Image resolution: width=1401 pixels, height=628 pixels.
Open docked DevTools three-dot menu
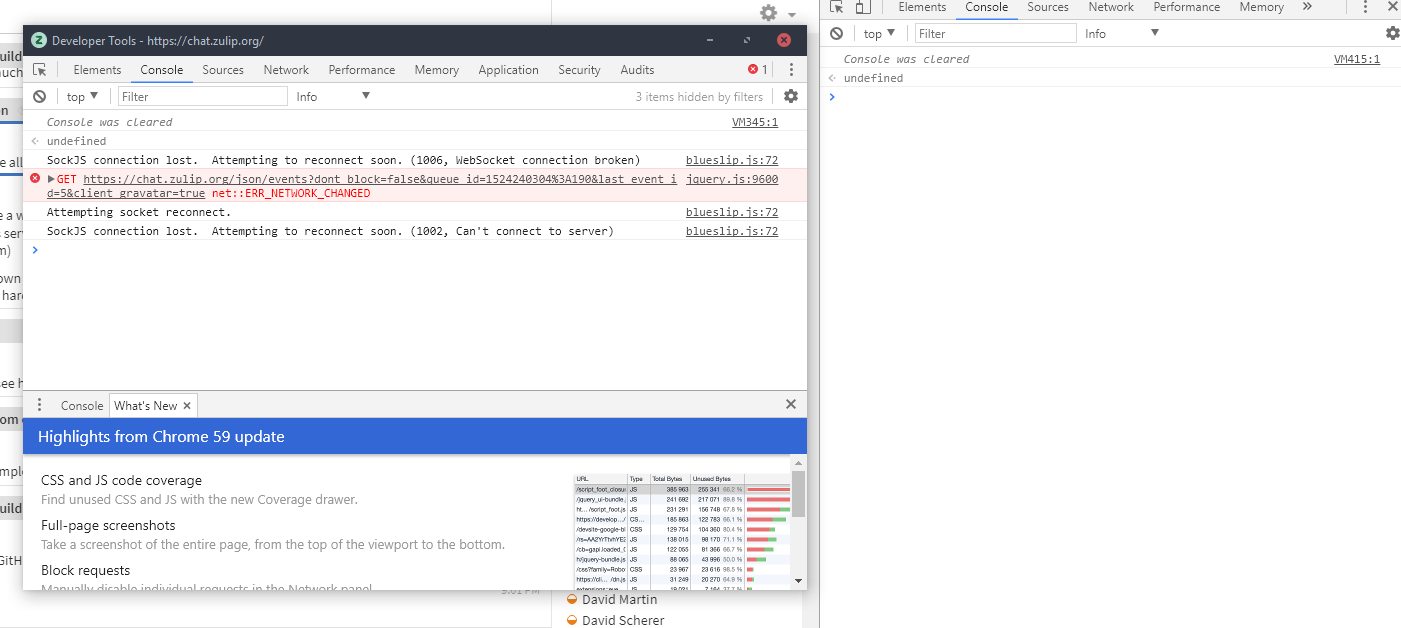(x=1366, y=7)
